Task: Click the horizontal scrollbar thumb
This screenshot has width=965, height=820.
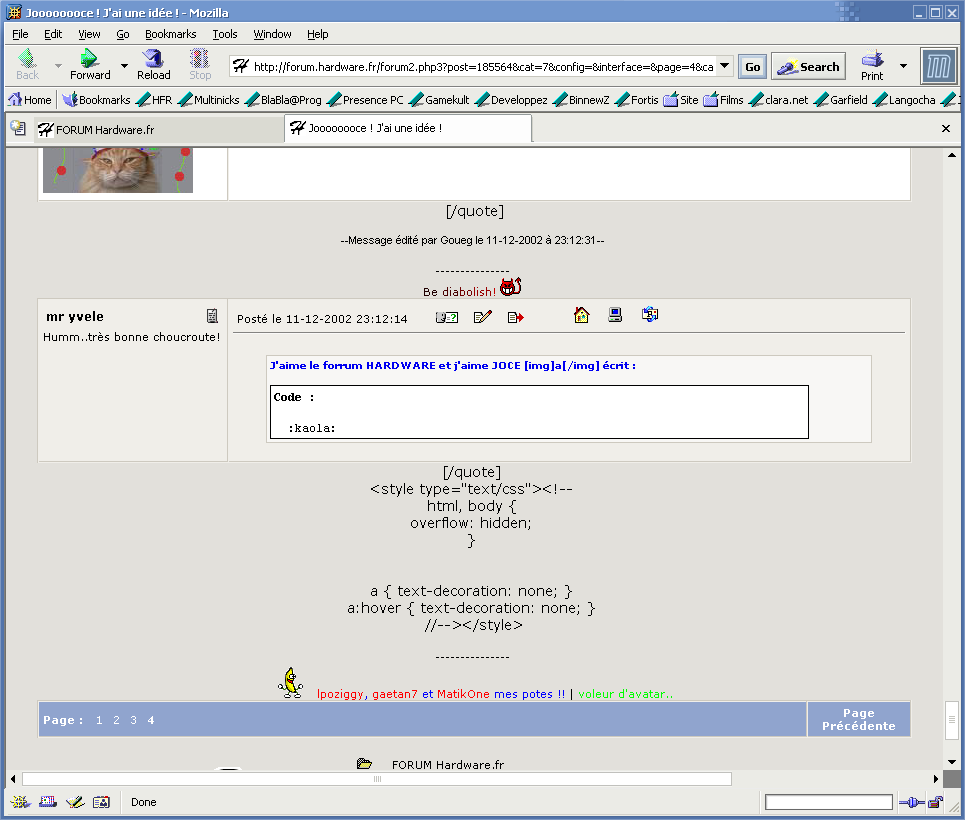Action: pos(376,779)
